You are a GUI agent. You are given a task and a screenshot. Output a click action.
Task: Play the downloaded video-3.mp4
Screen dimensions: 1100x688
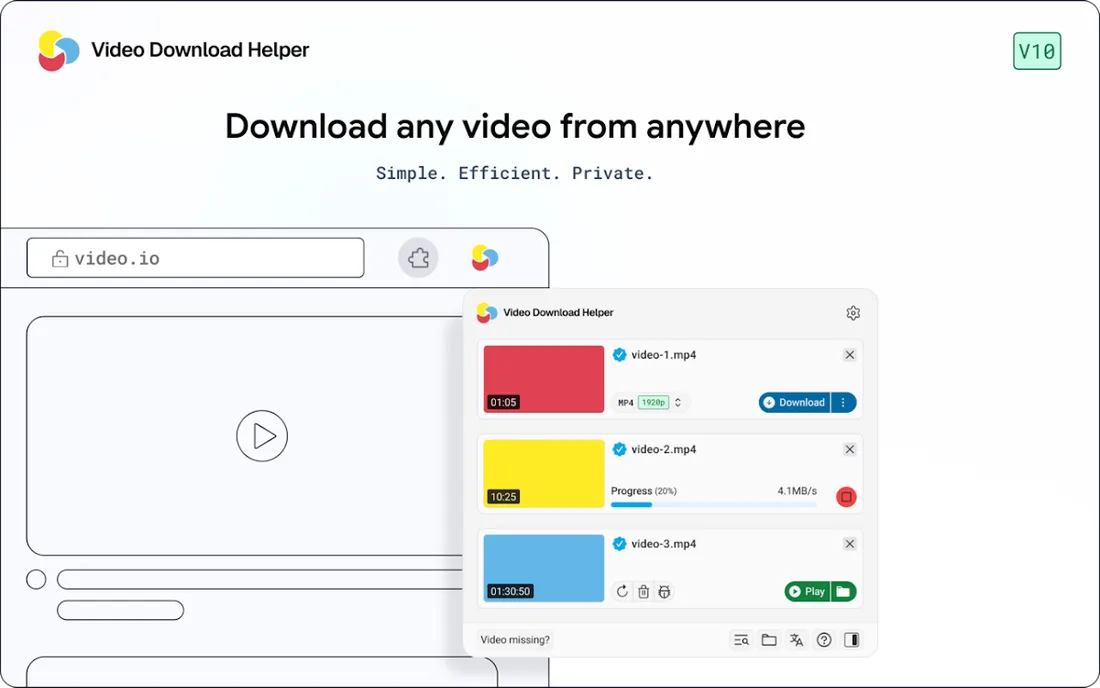pyautogui.click(x=807, y=592)
